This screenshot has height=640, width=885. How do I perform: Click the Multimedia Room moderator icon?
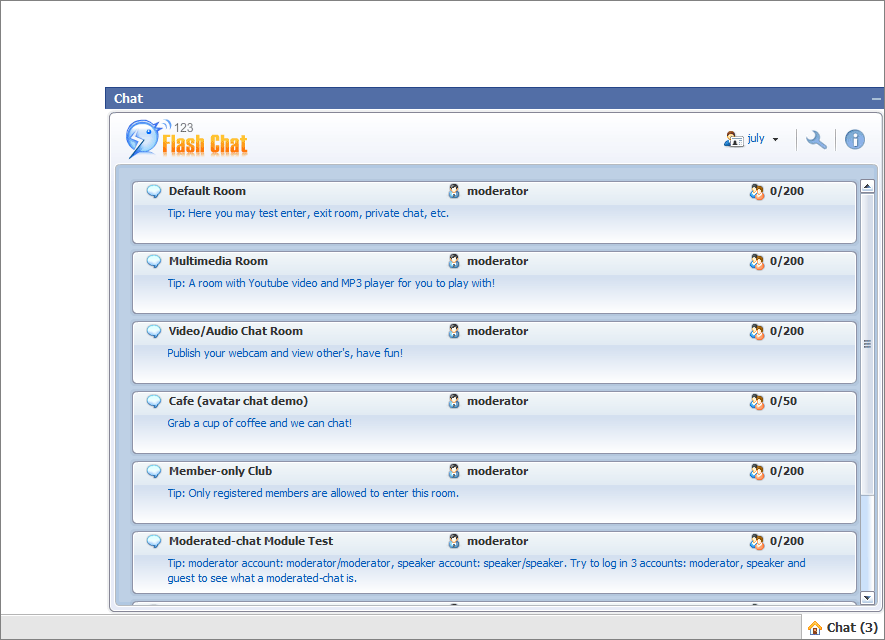coord(454,261)
